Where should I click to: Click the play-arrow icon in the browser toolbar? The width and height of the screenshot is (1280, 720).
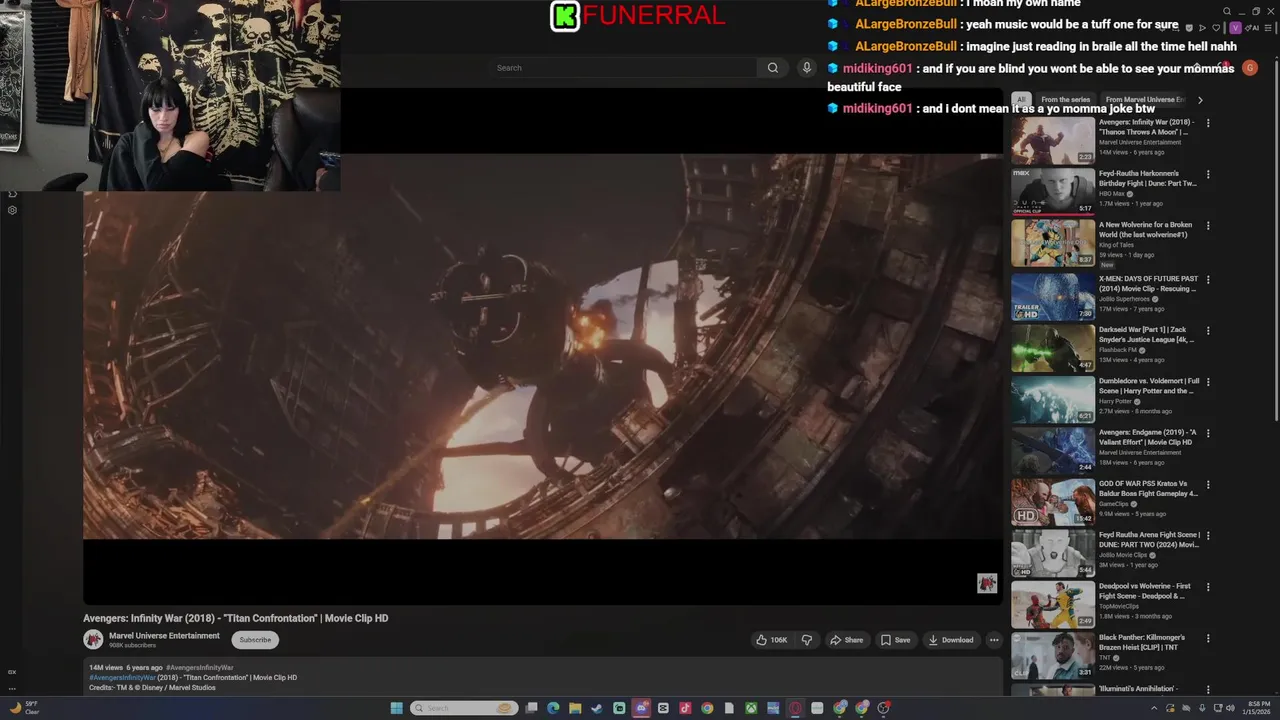click(1202, 28)
